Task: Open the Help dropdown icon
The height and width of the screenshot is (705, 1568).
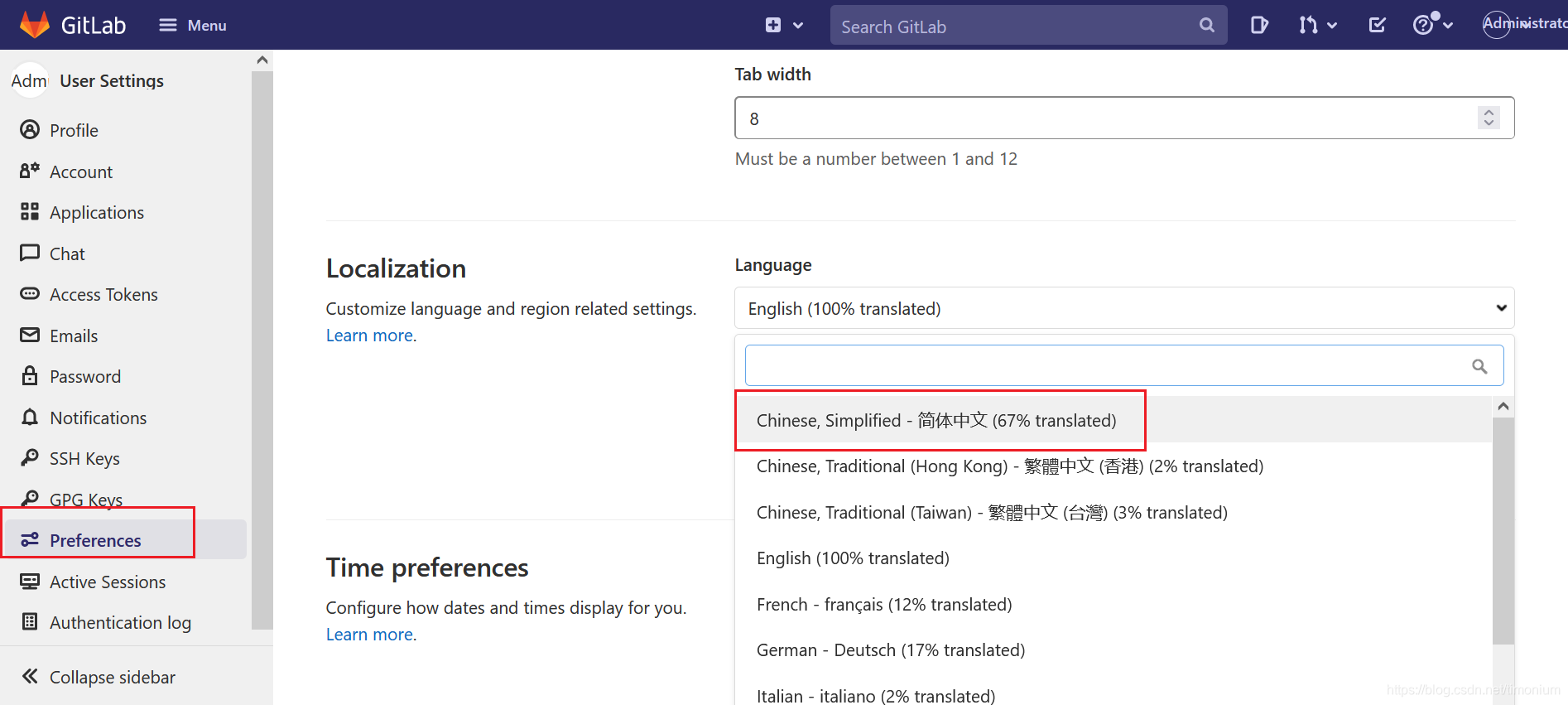Action: point(1432,24)
